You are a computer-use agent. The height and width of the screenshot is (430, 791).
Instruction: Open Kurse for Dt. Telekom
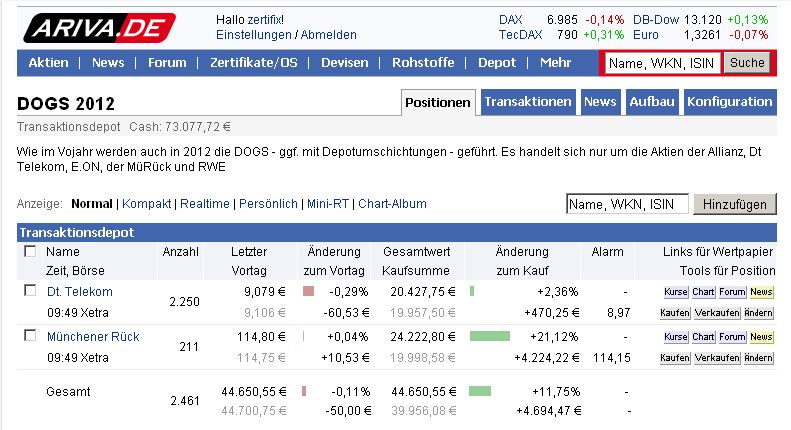[x=674, y=292]
